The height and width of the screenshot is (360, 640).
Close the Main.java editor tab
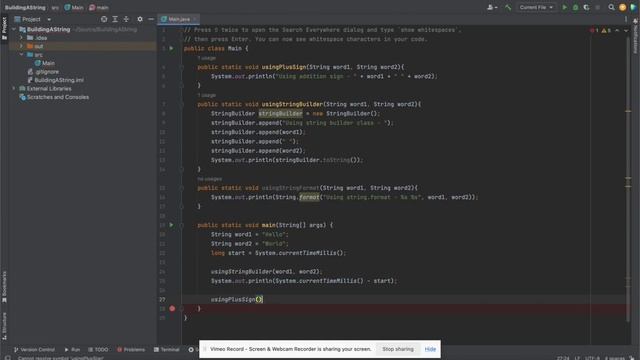195,19
